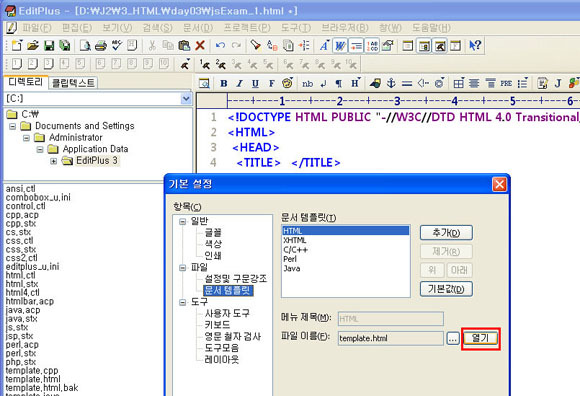Run spell check with the ABC icon
The image size is (580, 396).
pyautogui.click(x=117, y=45)
